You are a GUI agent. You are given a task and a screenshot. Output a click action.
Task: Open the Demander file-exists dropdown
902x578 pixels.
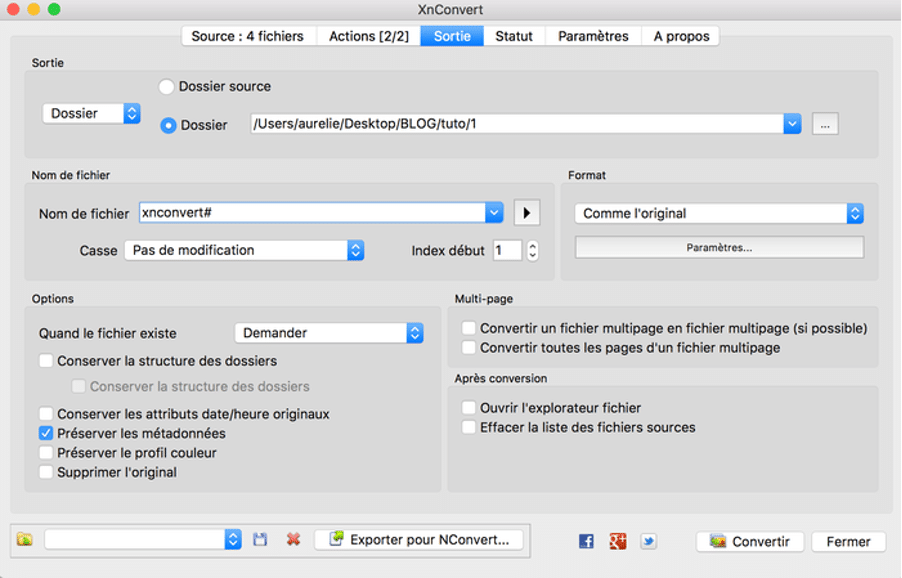(x=329, y=333)
